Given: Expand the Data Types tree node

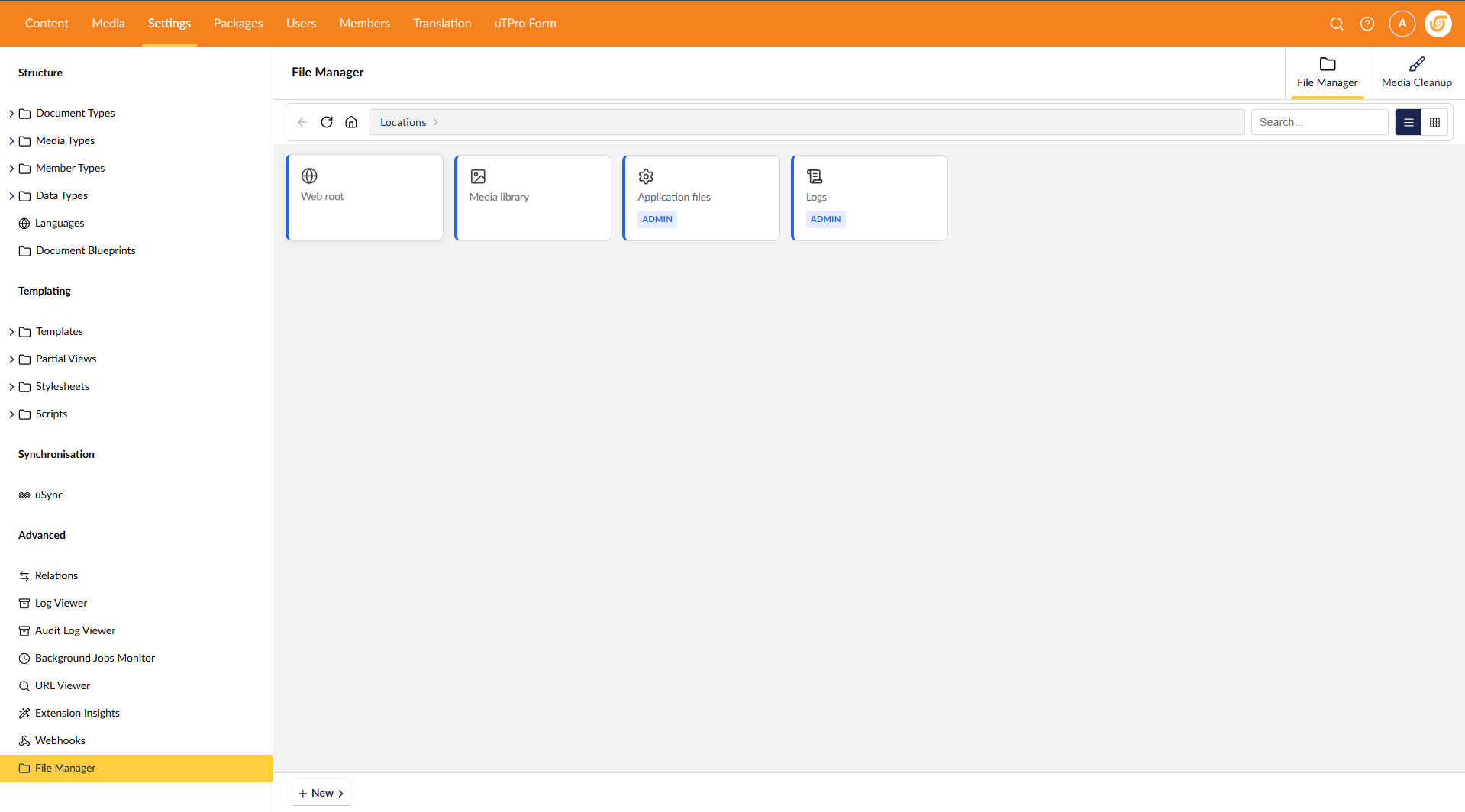Looking at the screenshot, I should [x=11, y=196].
